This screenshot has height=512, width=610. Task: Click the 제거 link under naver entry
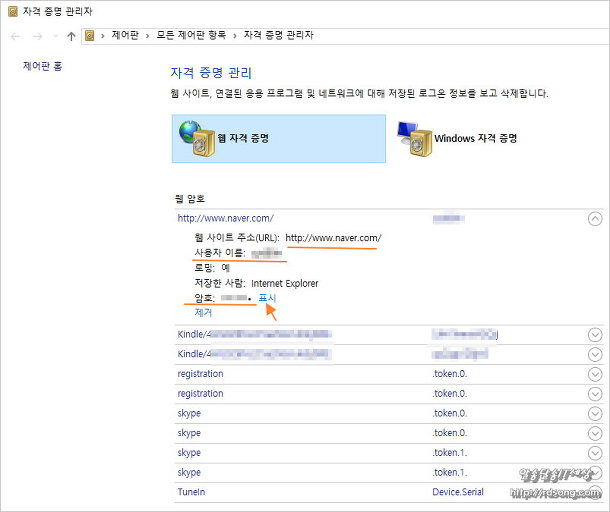click(203, 313)
